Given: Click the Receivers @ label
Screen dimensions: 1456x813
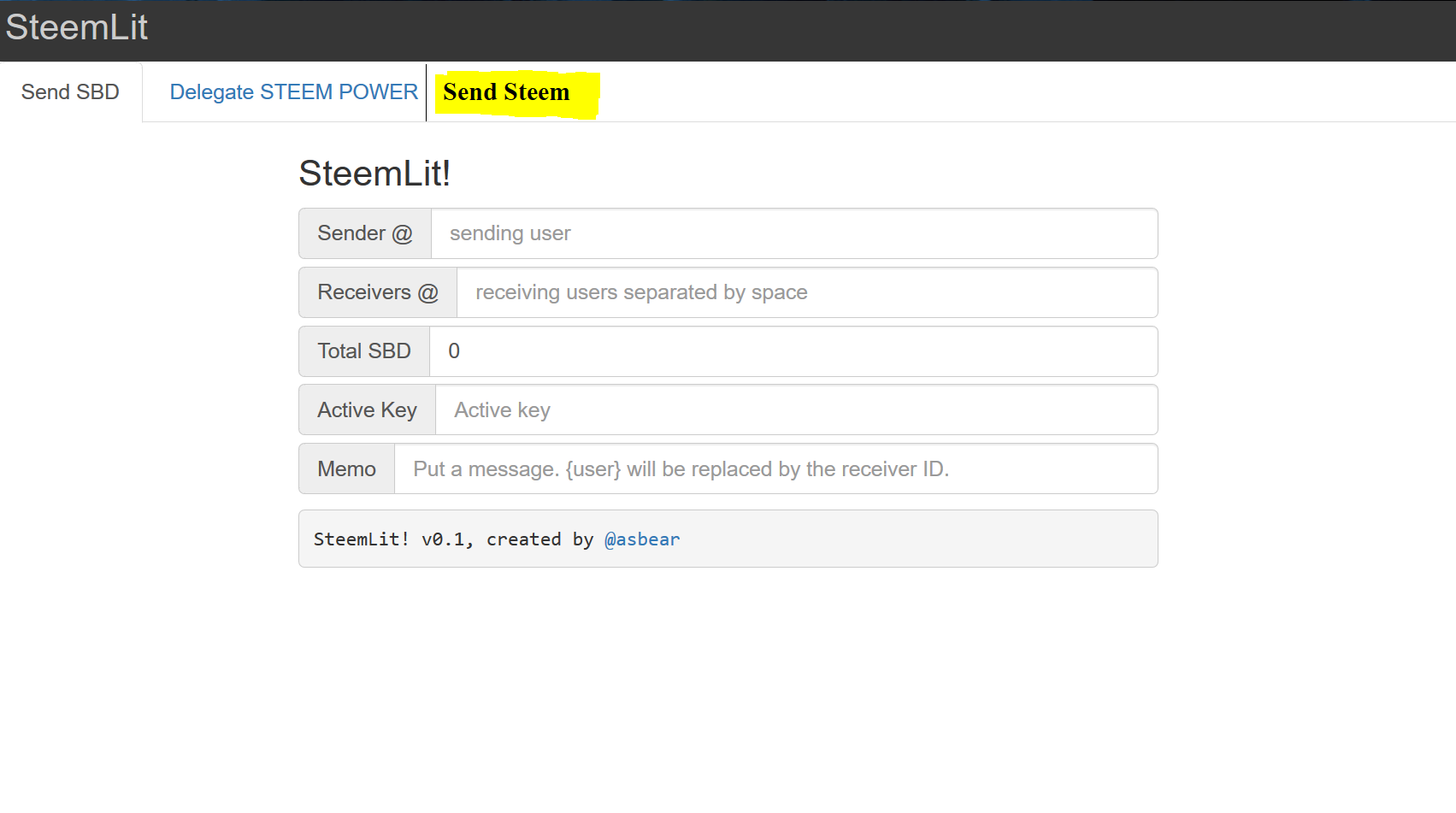Looking at the screenshot, I should [378, 292].
